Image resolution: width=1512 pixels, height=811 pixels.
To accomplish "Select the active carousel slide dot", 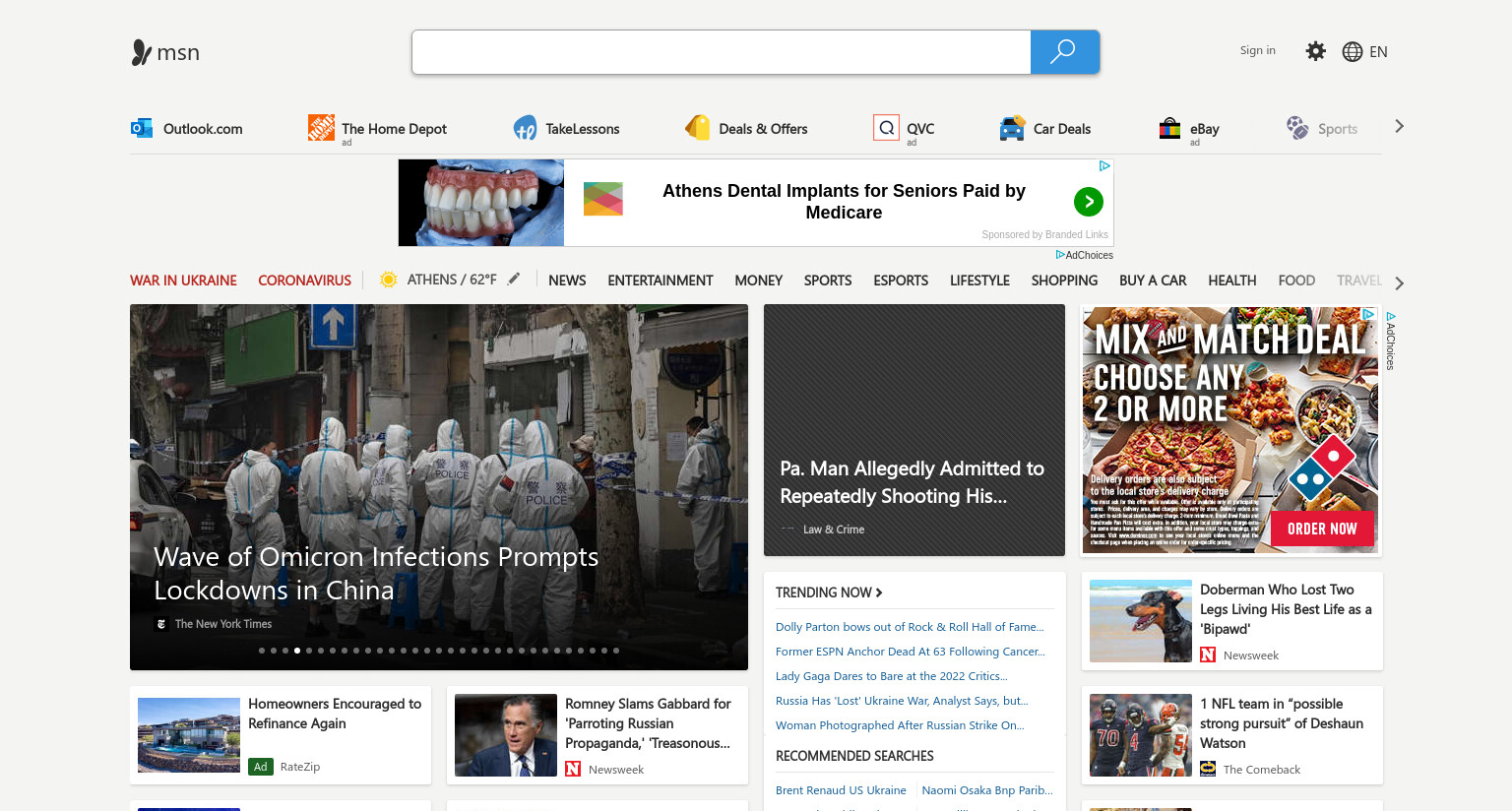I will tap(297, 651).
